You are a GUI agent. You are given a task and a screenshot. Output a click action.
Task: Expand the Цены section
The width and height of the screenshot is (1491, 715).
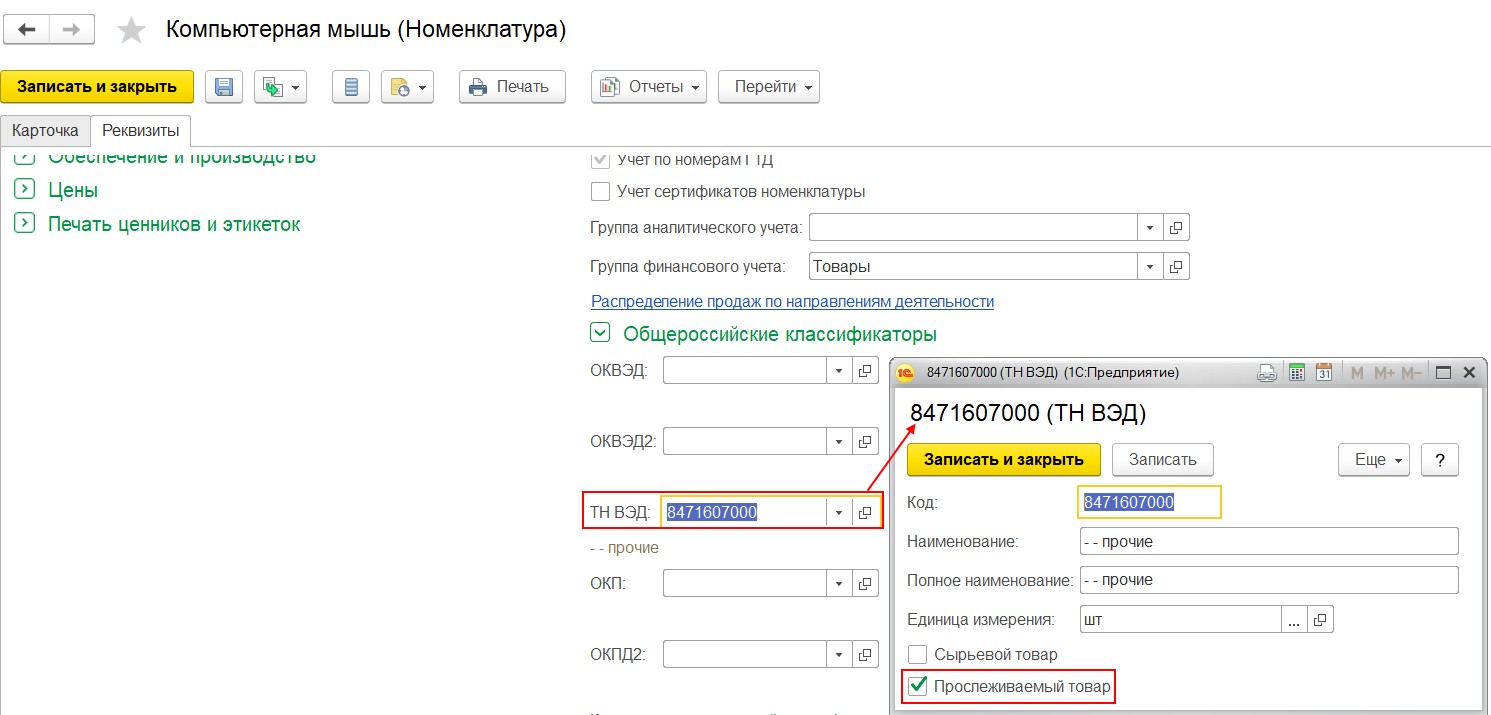click(25, 190)
